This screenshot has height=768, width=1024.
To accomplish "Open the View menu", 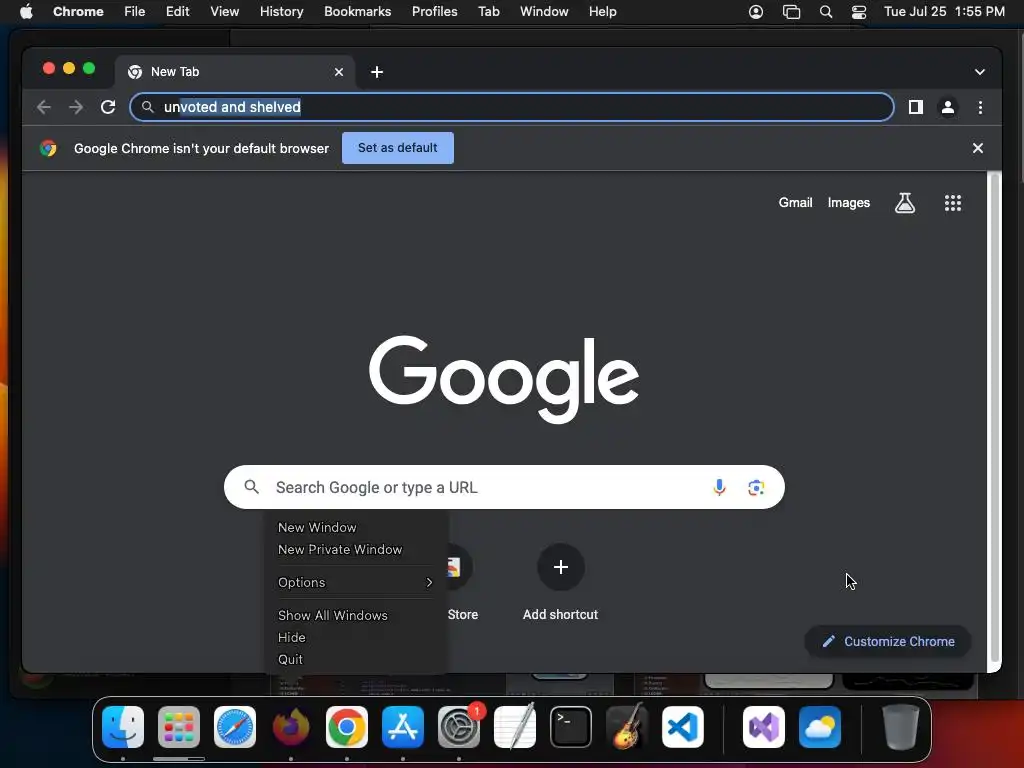I will tap(225, 12).
